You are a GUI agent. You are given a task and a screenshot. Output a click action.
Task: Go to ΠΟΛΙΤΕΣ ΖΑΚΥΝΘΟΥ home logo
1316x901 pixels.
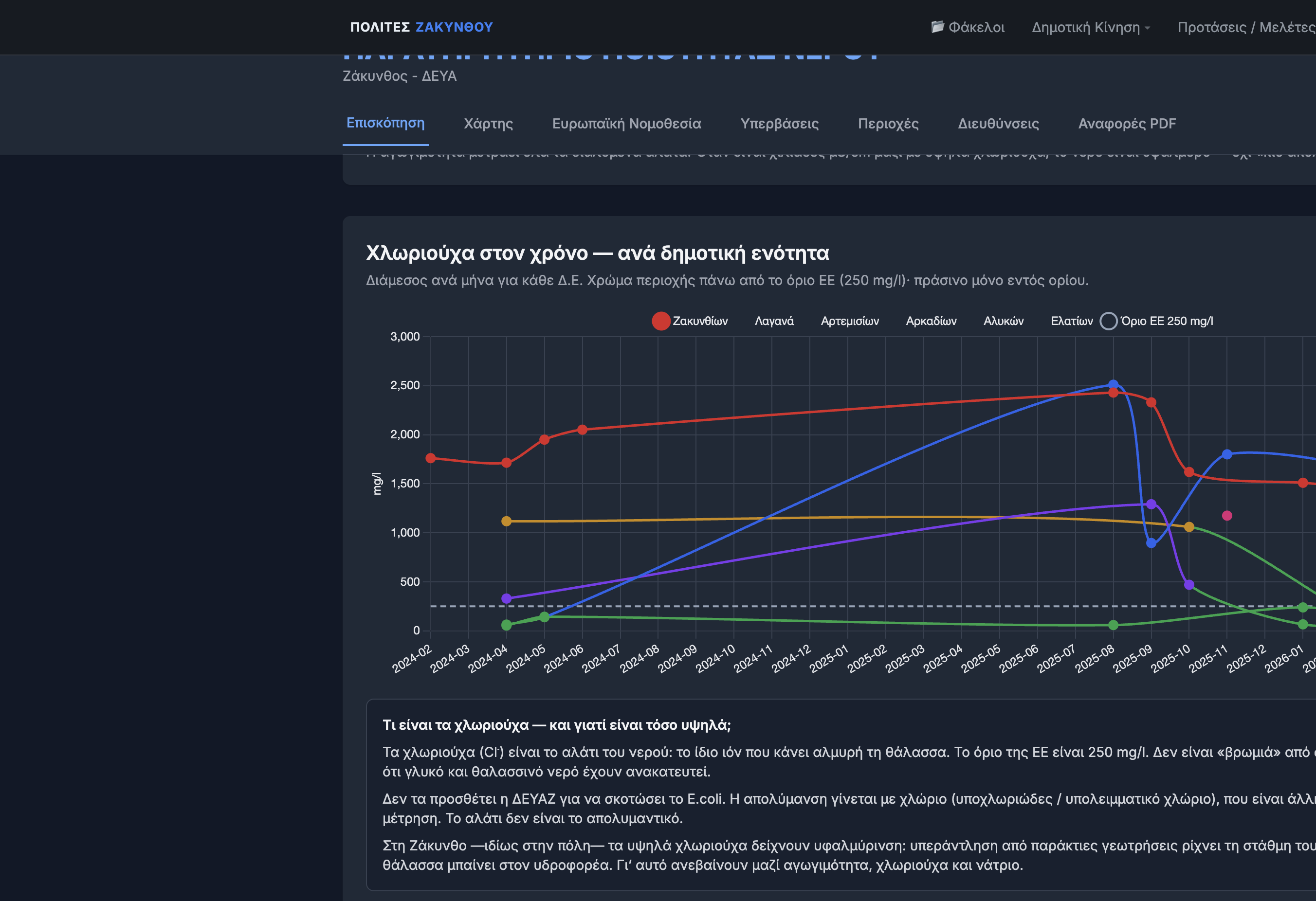421,27
